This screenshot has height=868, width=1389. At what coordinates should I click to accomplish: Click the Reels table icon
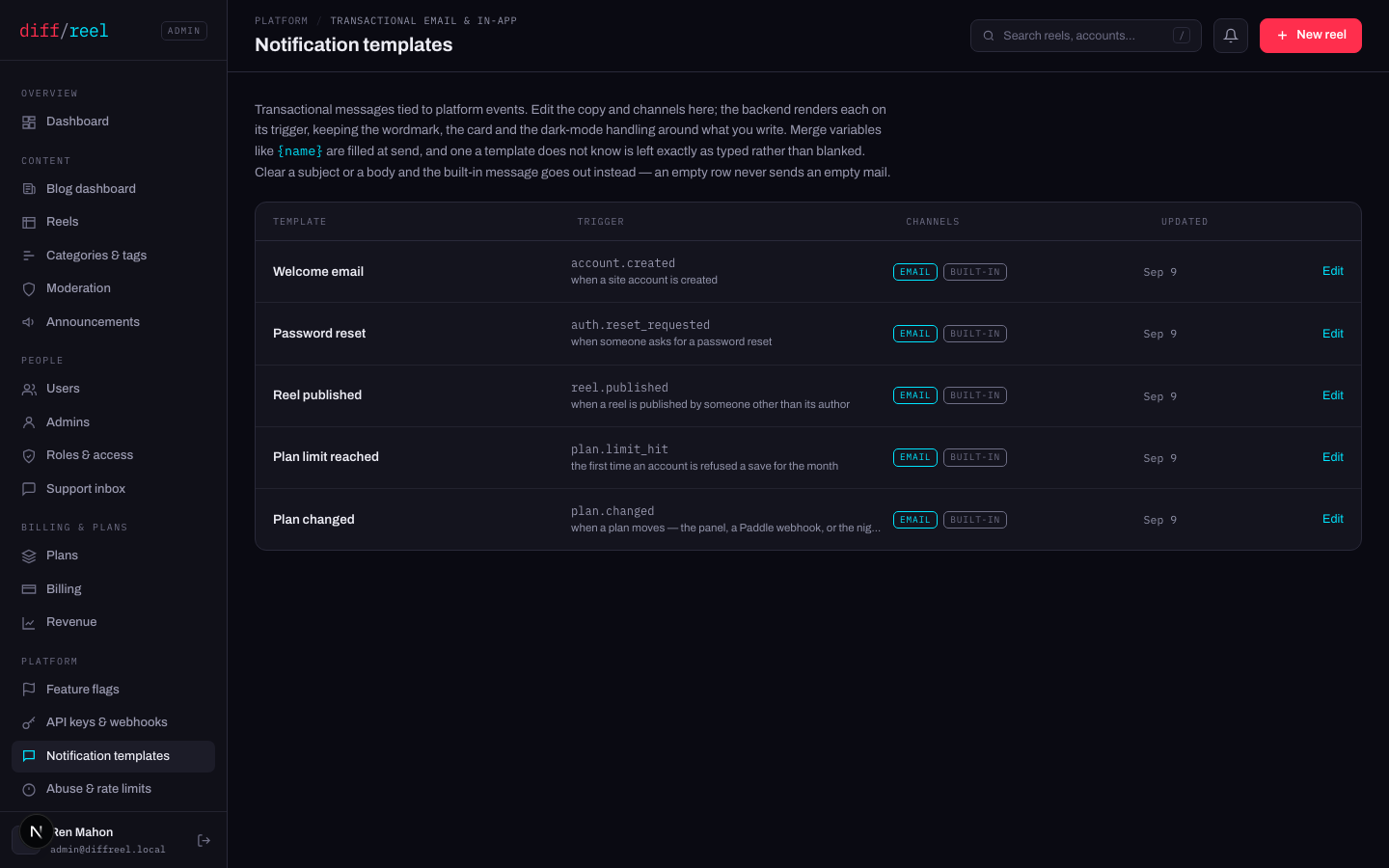[29, 223]
